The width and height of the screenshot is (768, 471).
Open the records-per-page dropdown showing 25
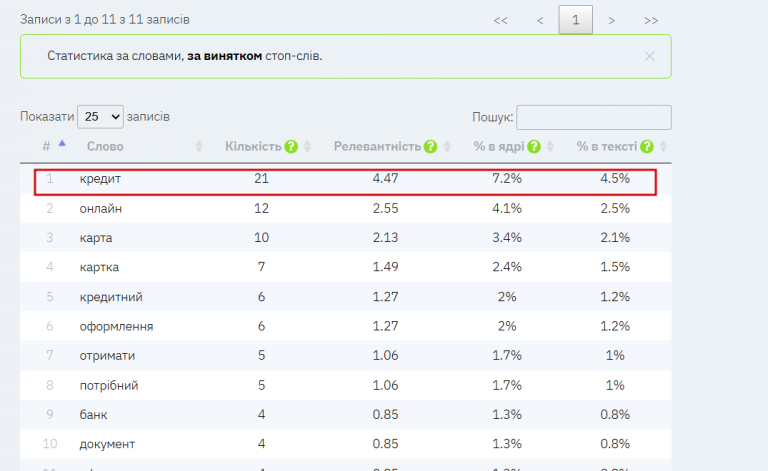[100, 117]
